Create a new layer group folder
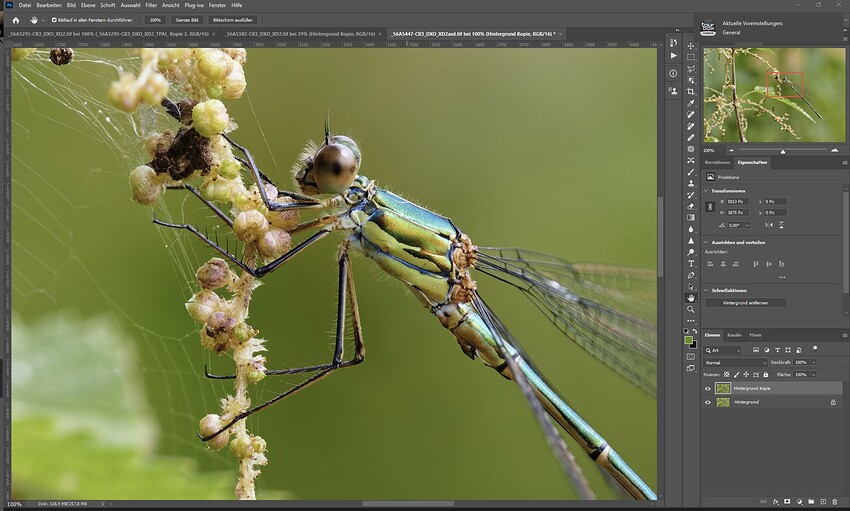 pyautogui.click(x=811, y=502)
